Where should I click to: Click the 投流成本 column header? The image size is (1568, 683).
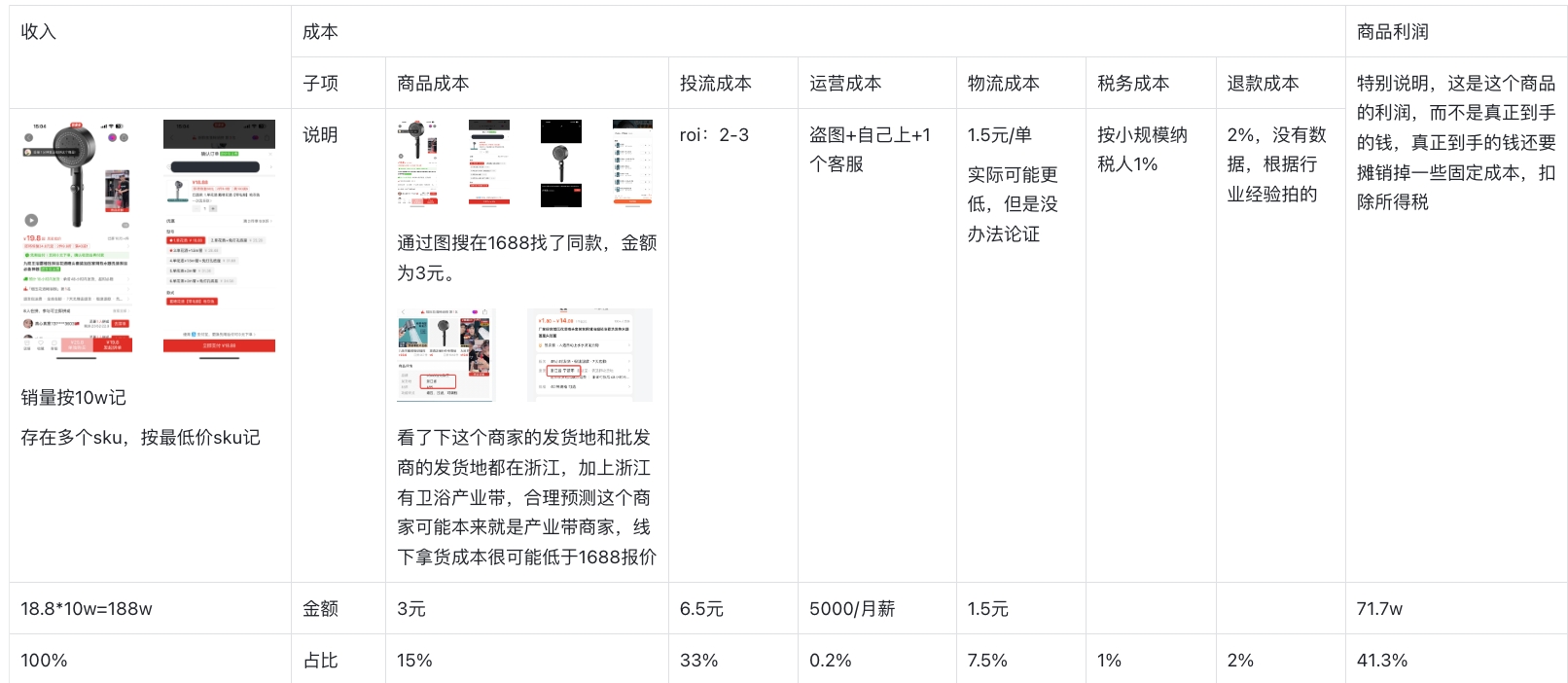pyautogui.click(x=715, y=83)
